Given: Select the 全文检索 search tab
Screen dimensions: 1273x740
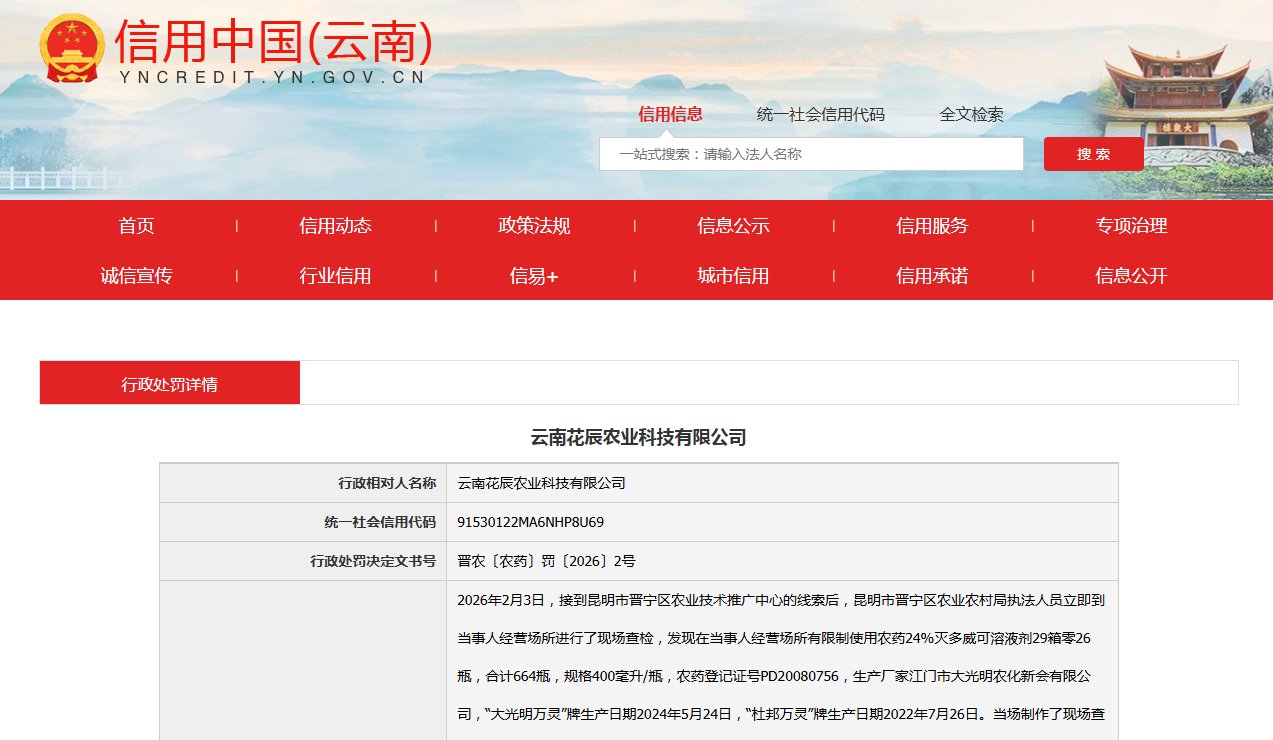Looking at the screenshot, I should tap(972, 114).
